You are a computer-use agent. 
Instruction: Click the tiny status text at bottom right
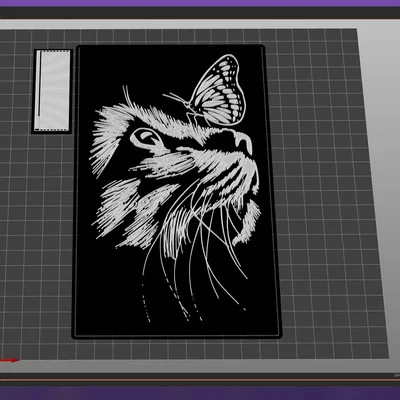[396, 376]
